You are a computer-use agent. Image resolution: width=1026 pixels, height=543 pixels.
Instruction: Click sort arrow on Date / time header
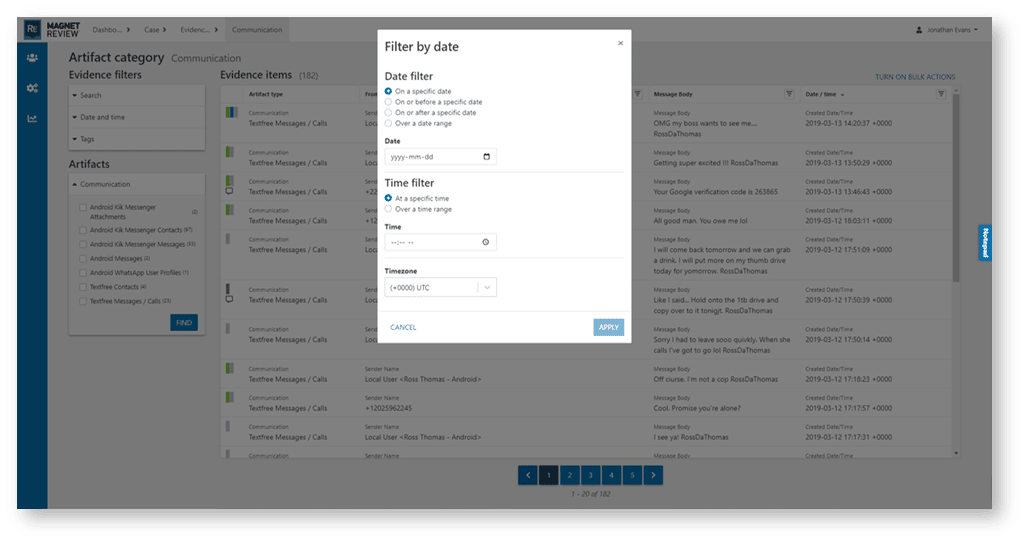tap(842, 95)
